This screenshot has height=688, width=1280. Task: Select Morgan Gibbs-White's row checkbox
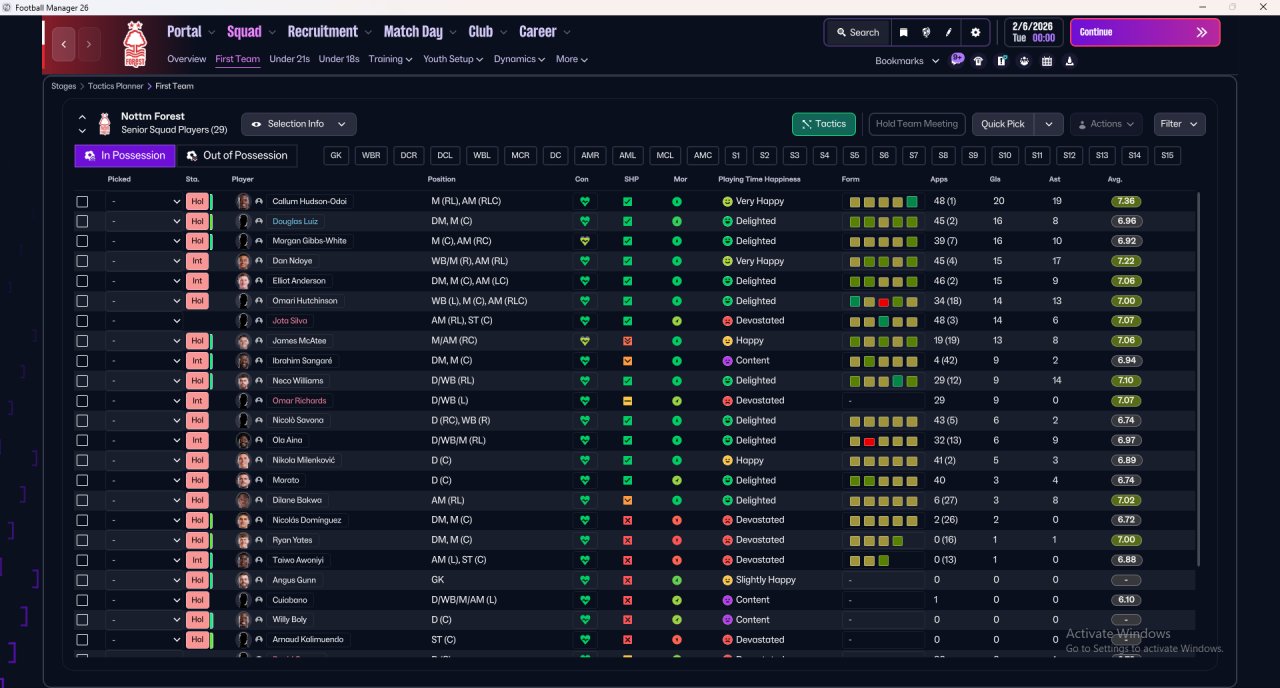(82, 241)
